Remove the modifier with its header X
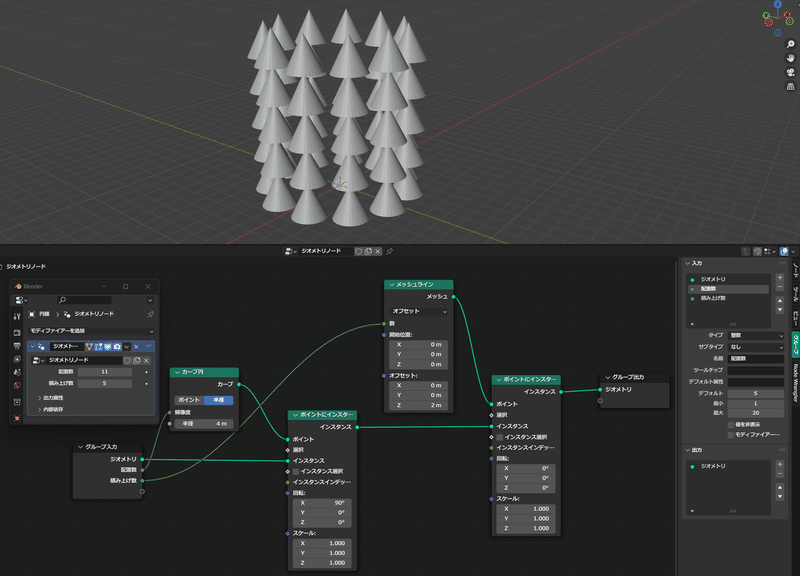This screenshot has width=800, height=576. (x=136, y=346)
